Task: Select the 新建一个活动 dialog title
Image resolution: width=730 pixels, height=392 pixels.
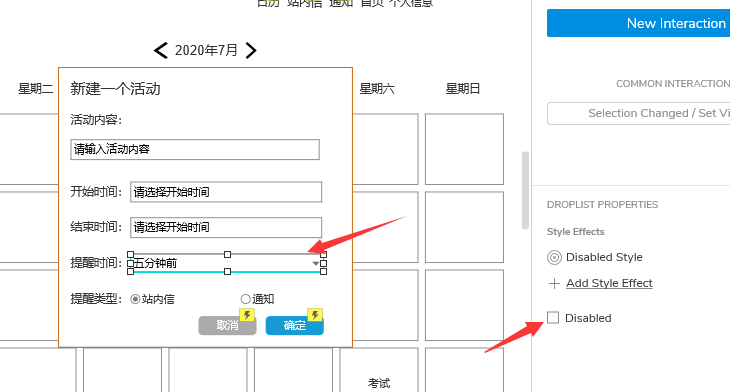Action: pyautogui.click(x=115, y=89)
